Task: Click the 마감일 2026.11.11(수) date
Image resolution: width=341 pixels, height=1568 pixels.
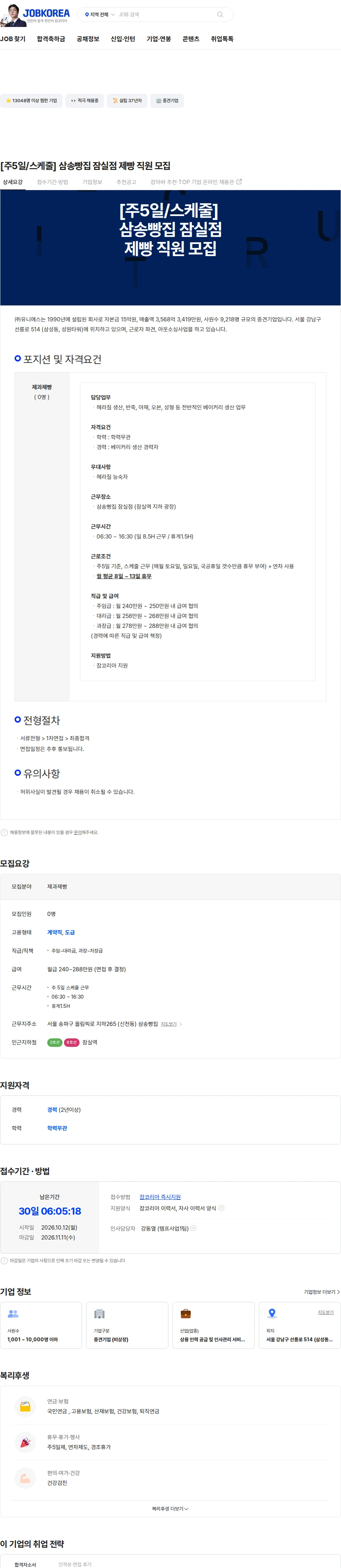Action: click(58, 1237)
